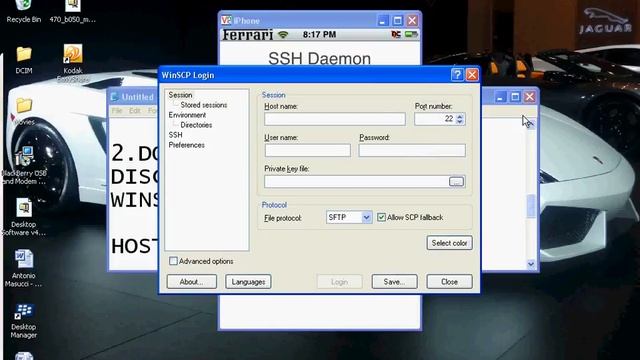640x360 pixels.
Task: Click the Port number field
Action: (435, 119)
